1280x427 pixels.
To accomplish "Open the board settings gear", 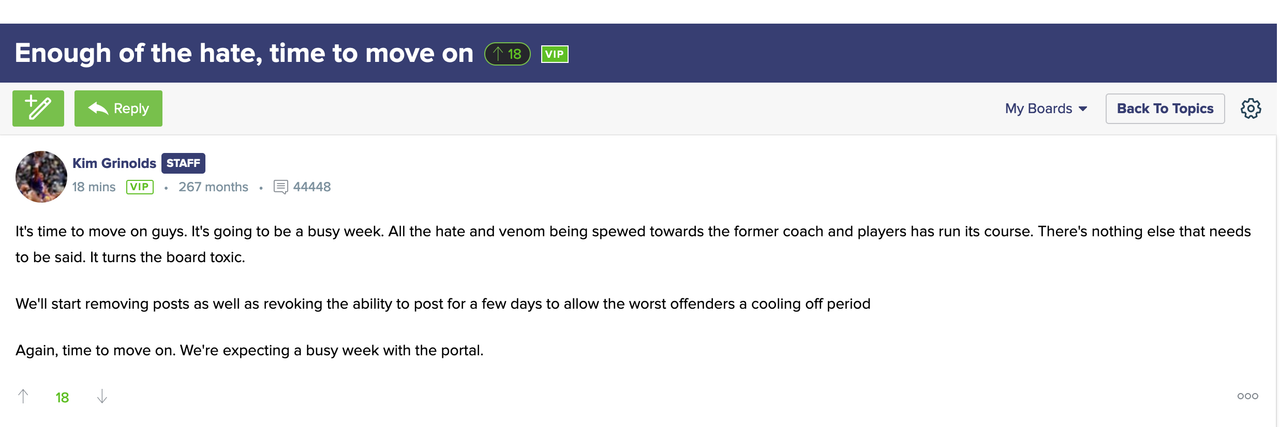I will pyautogui.click(x=1251, y=108).
